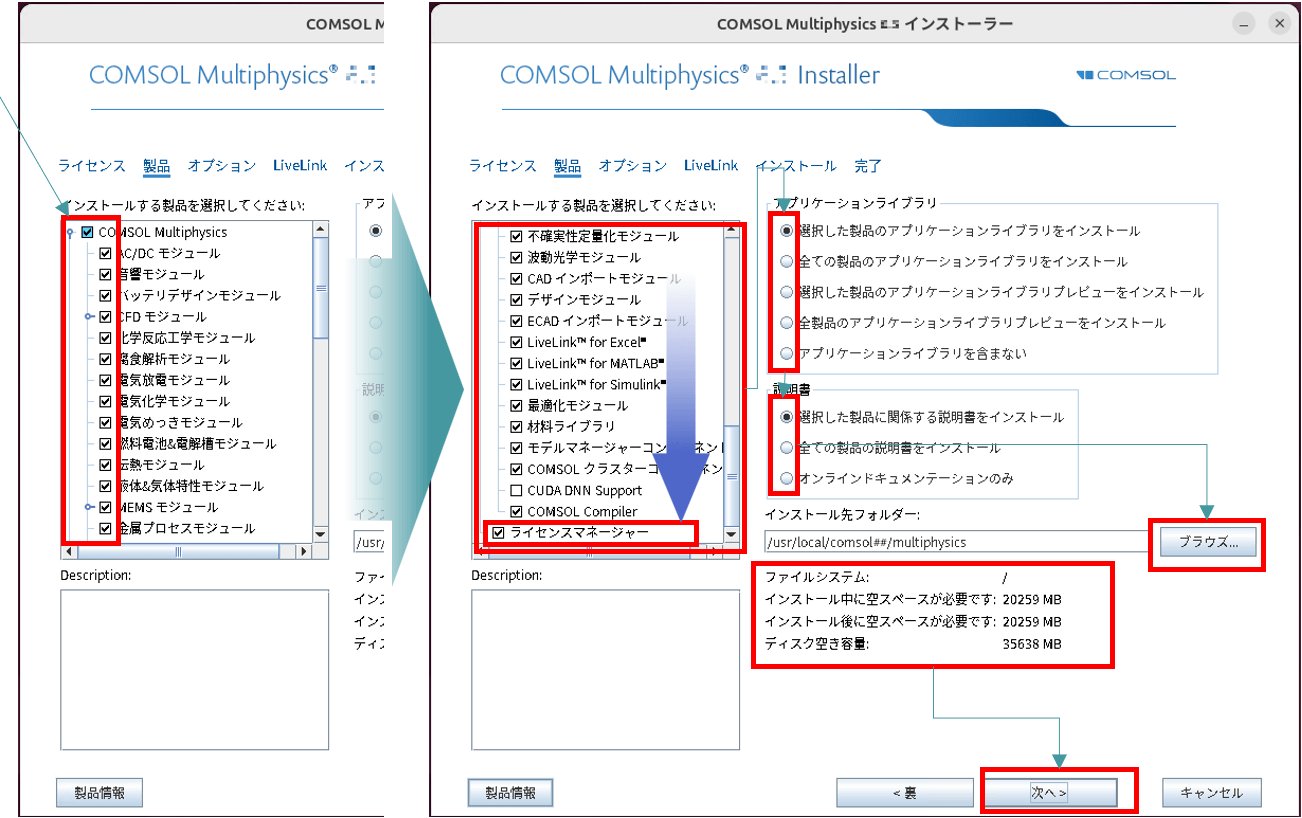This screenshot has width=1302, height=818.
Task: Expand the CFD モジュール tree node
Action: [x=90, y=316]
